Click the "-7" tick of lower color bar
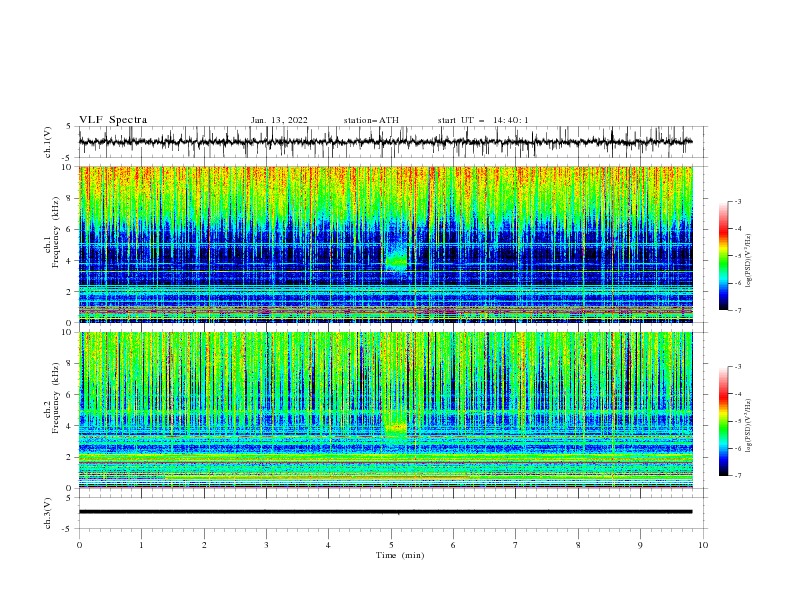This screenshot has width=792, height=612. coord(737,476)
